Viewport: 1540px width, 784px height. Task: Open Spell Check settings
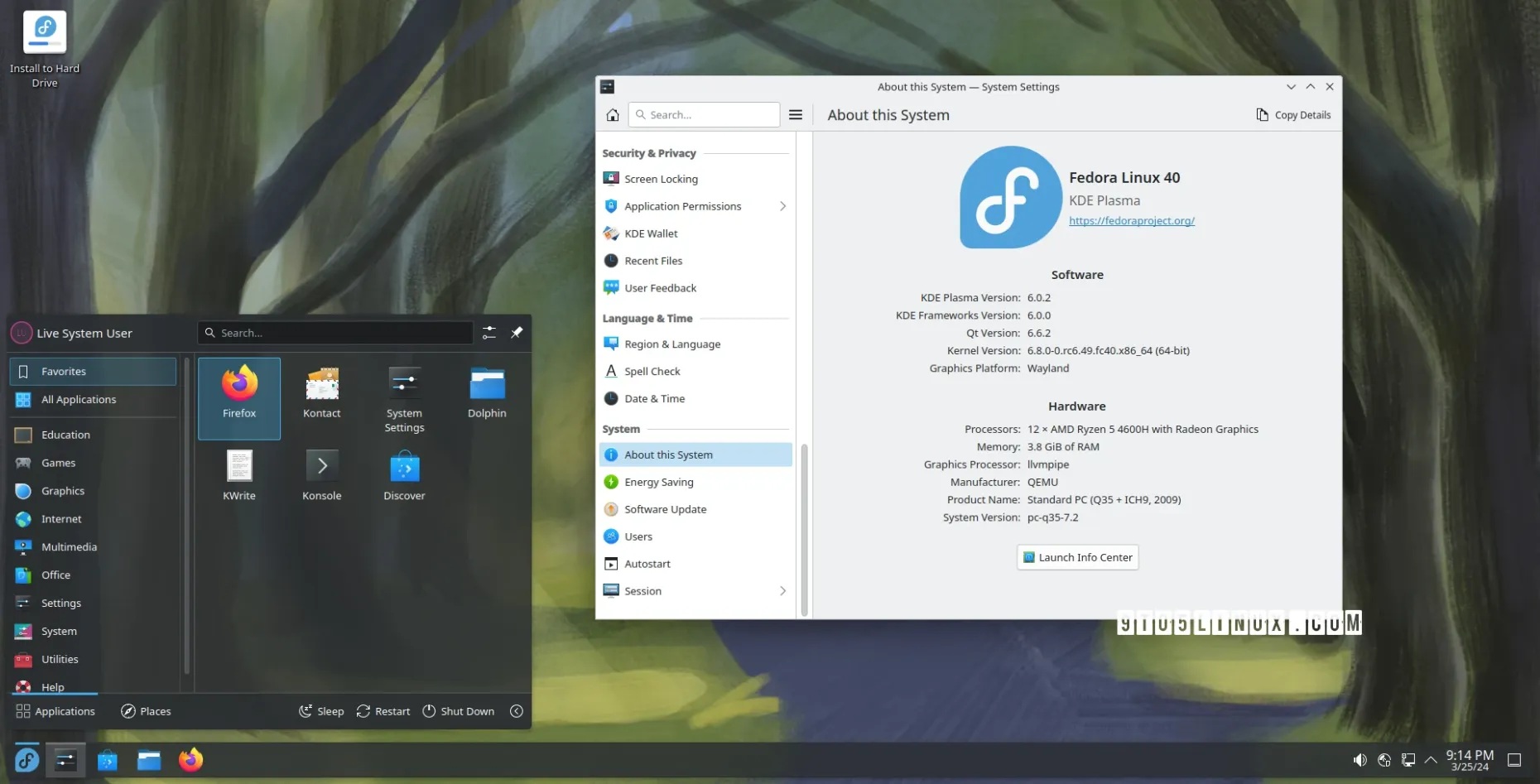[x=695, y=372]
